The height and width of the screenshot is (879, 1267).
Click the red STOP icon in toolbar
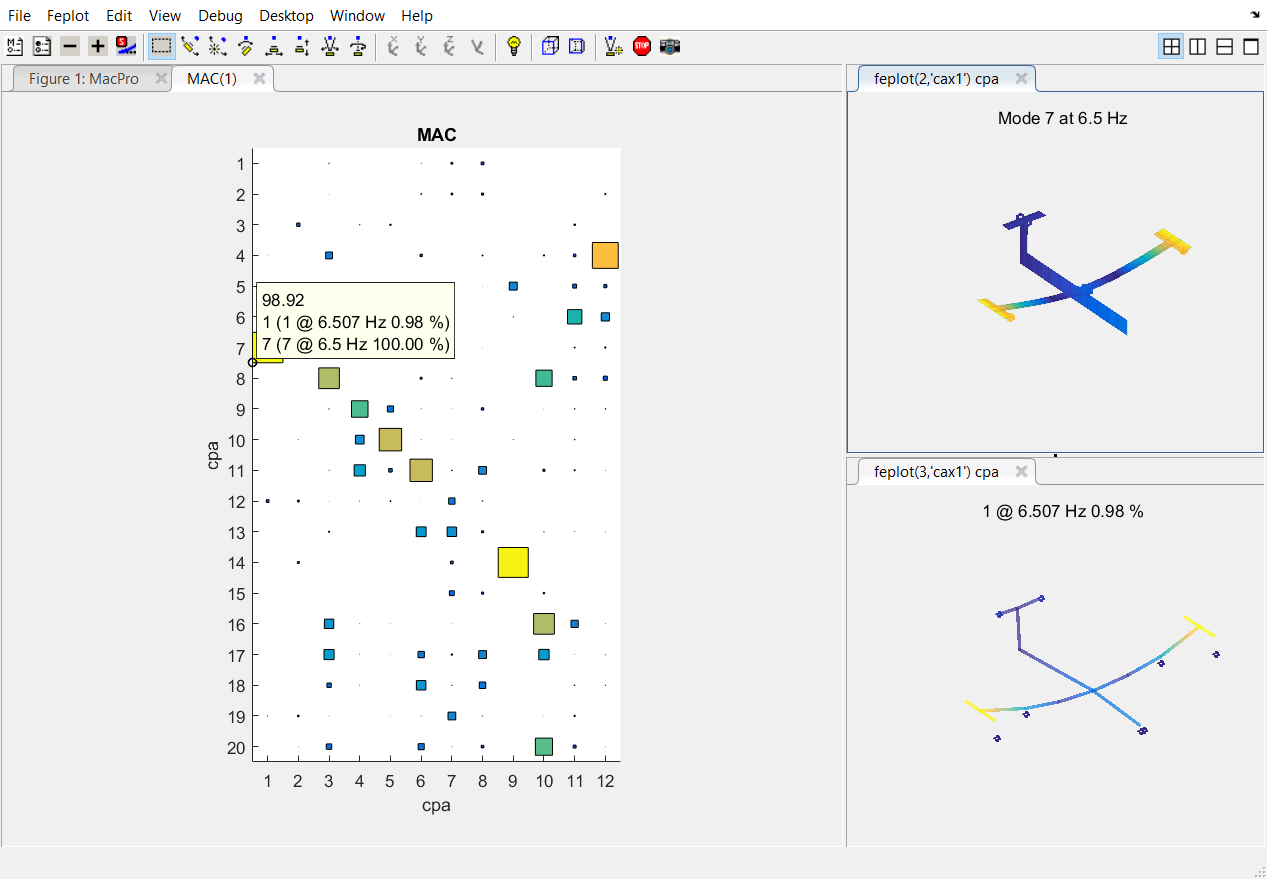point(642,46)
